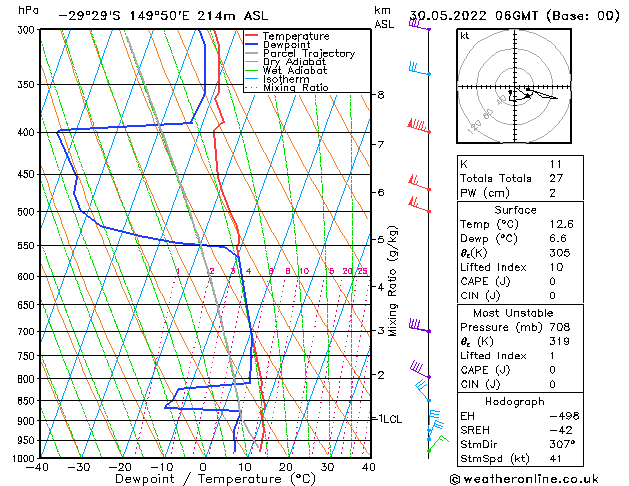Click the surface Temp value 12.6
The image size is (629, 486).
pyautogui.click(x=562, y=224)
